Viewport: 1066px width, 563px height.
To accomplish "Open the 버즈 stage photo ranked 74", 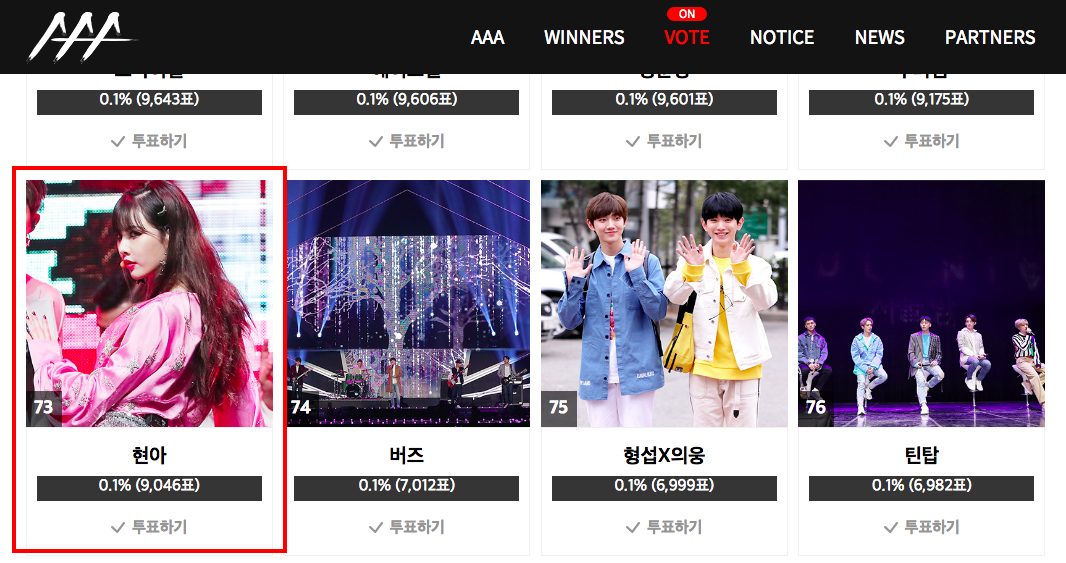I will tap(407, 303).
